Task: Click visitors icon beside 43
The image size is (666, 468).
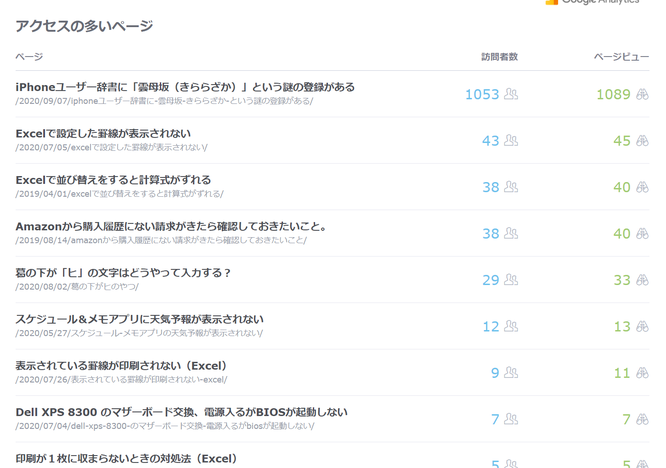Action: coord(511,141)
